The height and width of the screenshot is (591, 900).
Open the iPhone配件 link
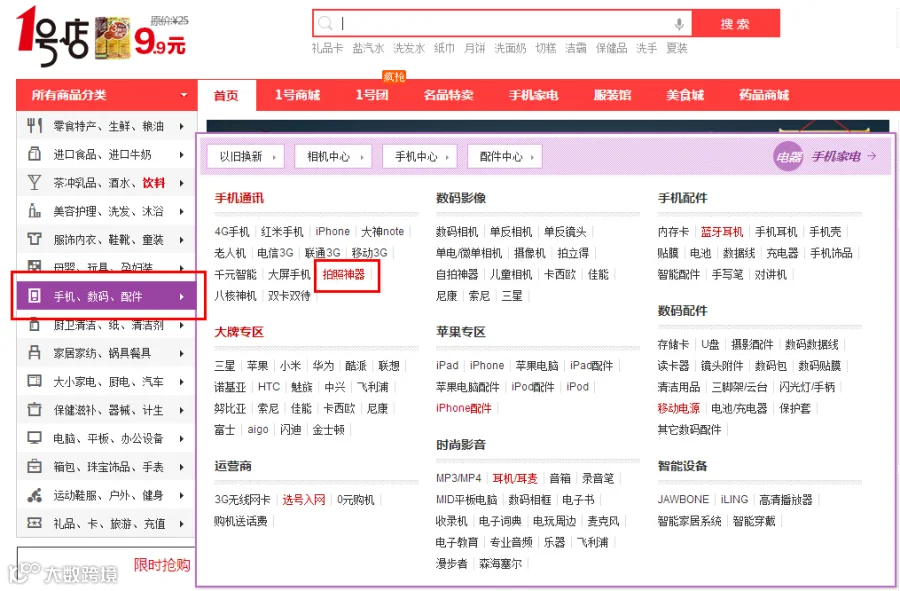click(464, 408)
